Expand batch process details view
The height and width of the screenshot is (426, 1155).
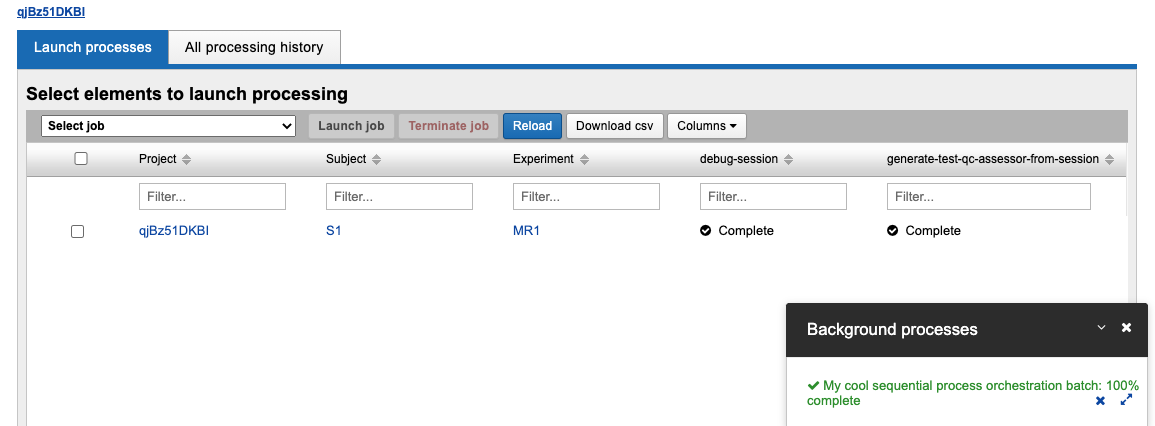point(1126,400)
